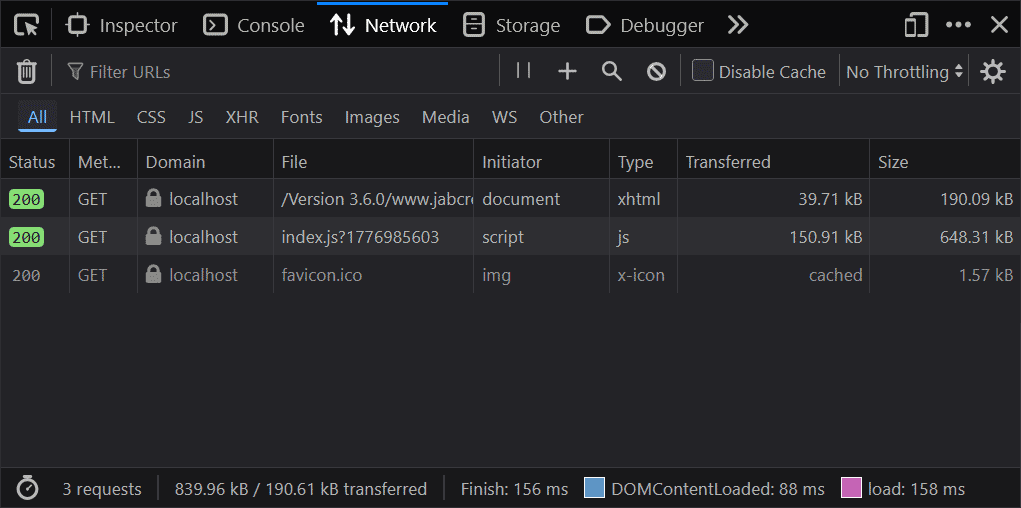This screenshot has height=508, width=1021.
Task: Open the Inspector panel
Action: click(x=122, y=25)
